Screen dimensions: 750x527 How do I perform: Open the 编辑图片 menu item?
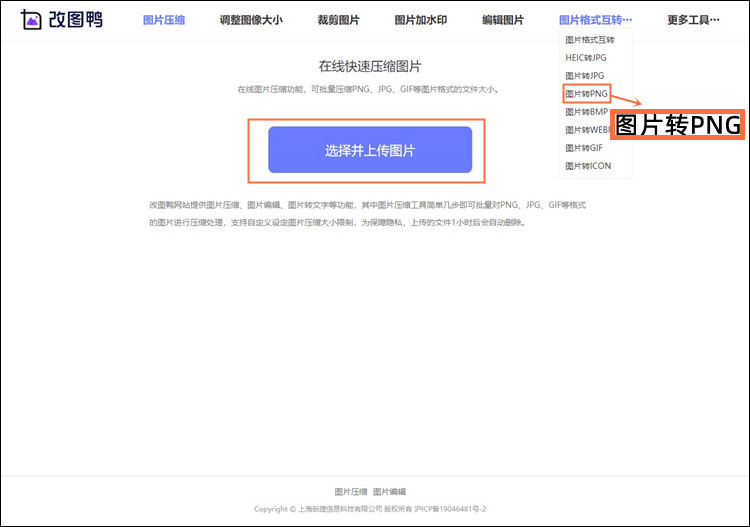tap(503, 20)
